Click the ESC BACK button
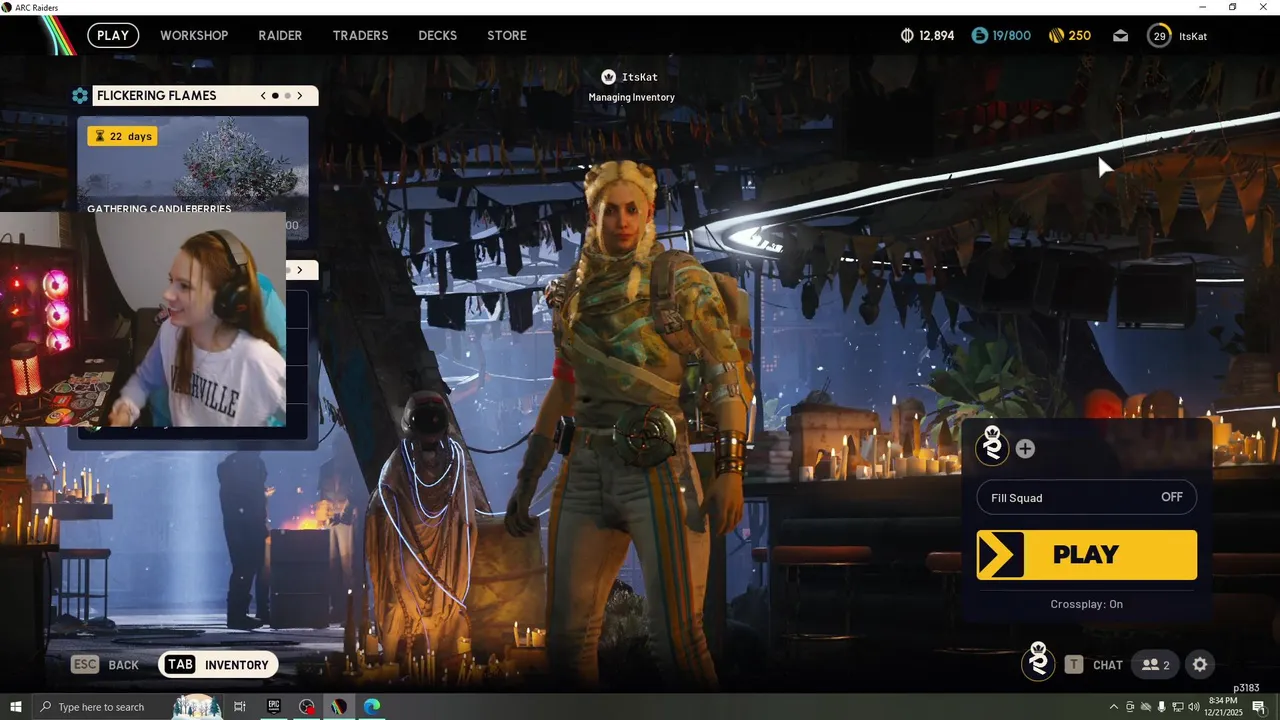Screen dimensions: 1280x720 point(106,665)
